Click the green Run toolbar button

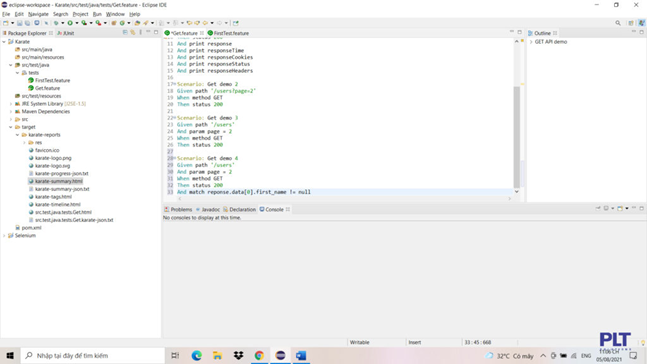[70, 23]
